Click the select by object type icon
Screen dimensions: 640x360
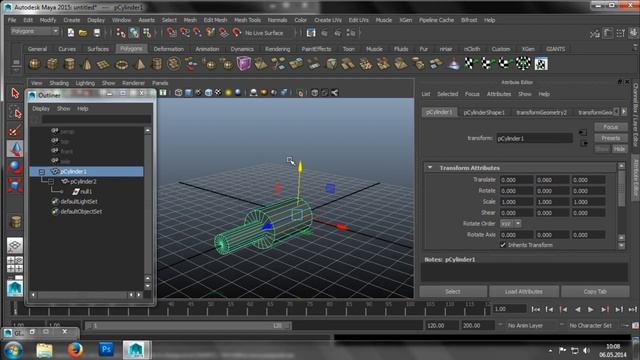click(x=134, y=33)
